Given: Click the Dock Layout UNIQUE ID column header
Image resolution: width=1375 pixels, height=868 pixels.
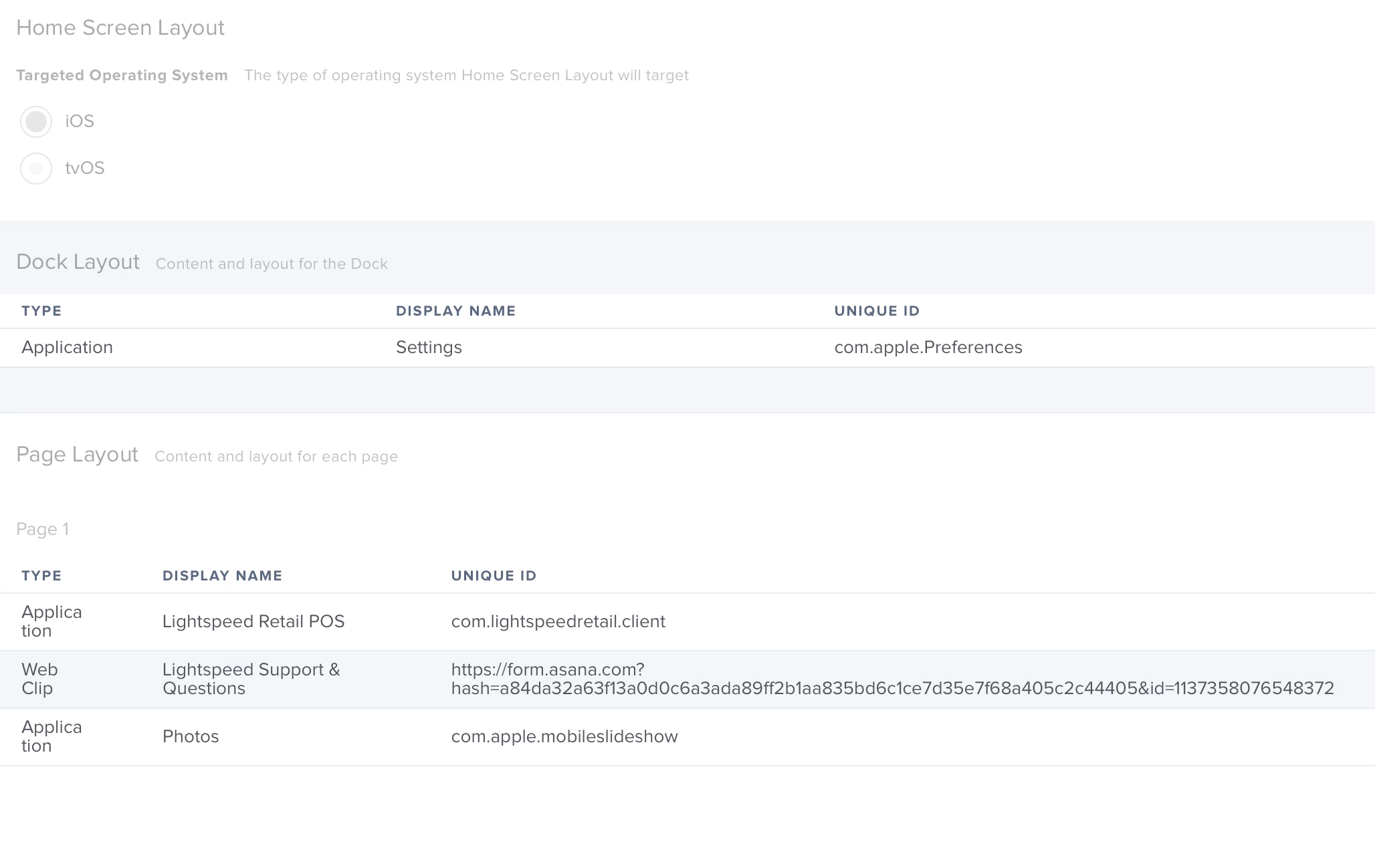Looking at the screenshot, I should tap(877, 311).
